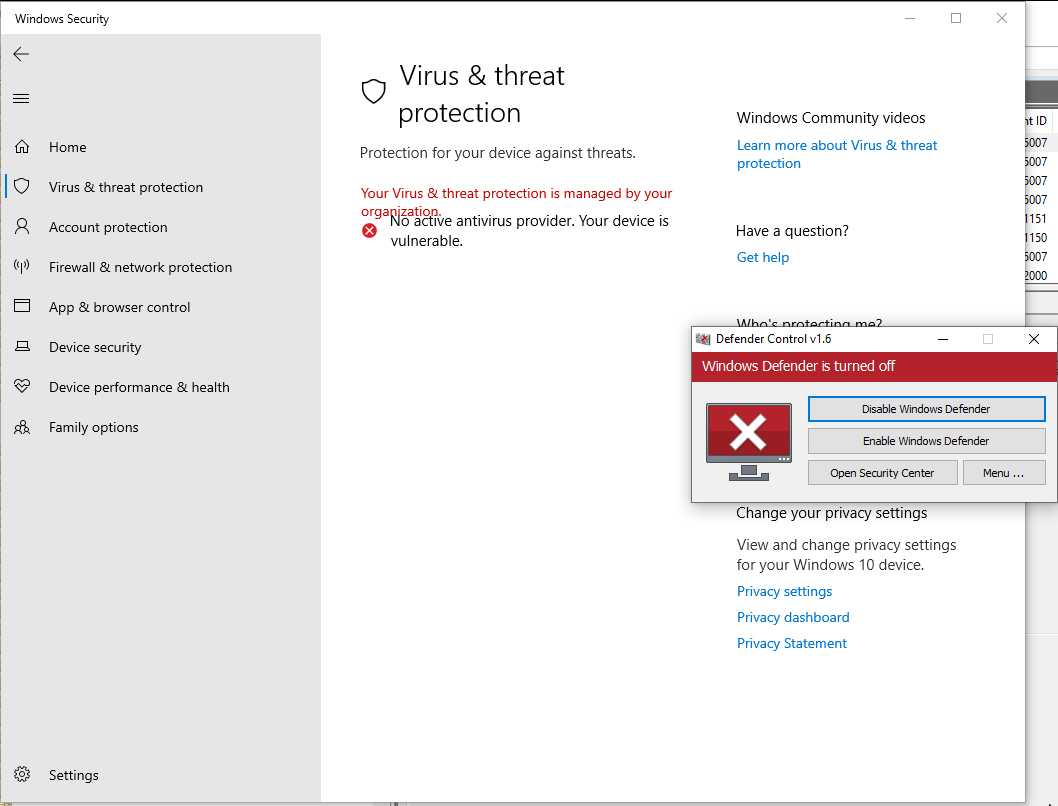
Task: Click the Device security laptop icon
Action: (22, 346)
